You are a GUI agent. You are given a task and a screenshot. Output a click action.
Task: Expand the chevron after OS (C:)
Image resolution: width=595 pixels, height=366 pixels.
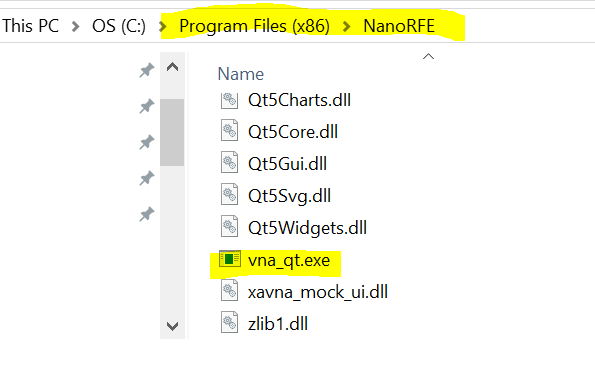click(163, 26)
